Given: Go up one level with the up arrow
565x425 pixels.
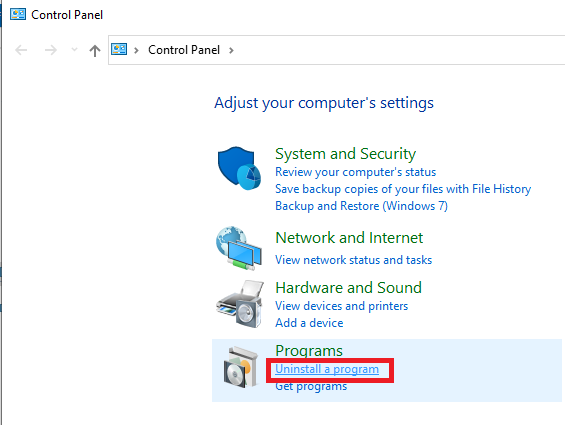Looking at the screenshot, I should pos(95,50).
